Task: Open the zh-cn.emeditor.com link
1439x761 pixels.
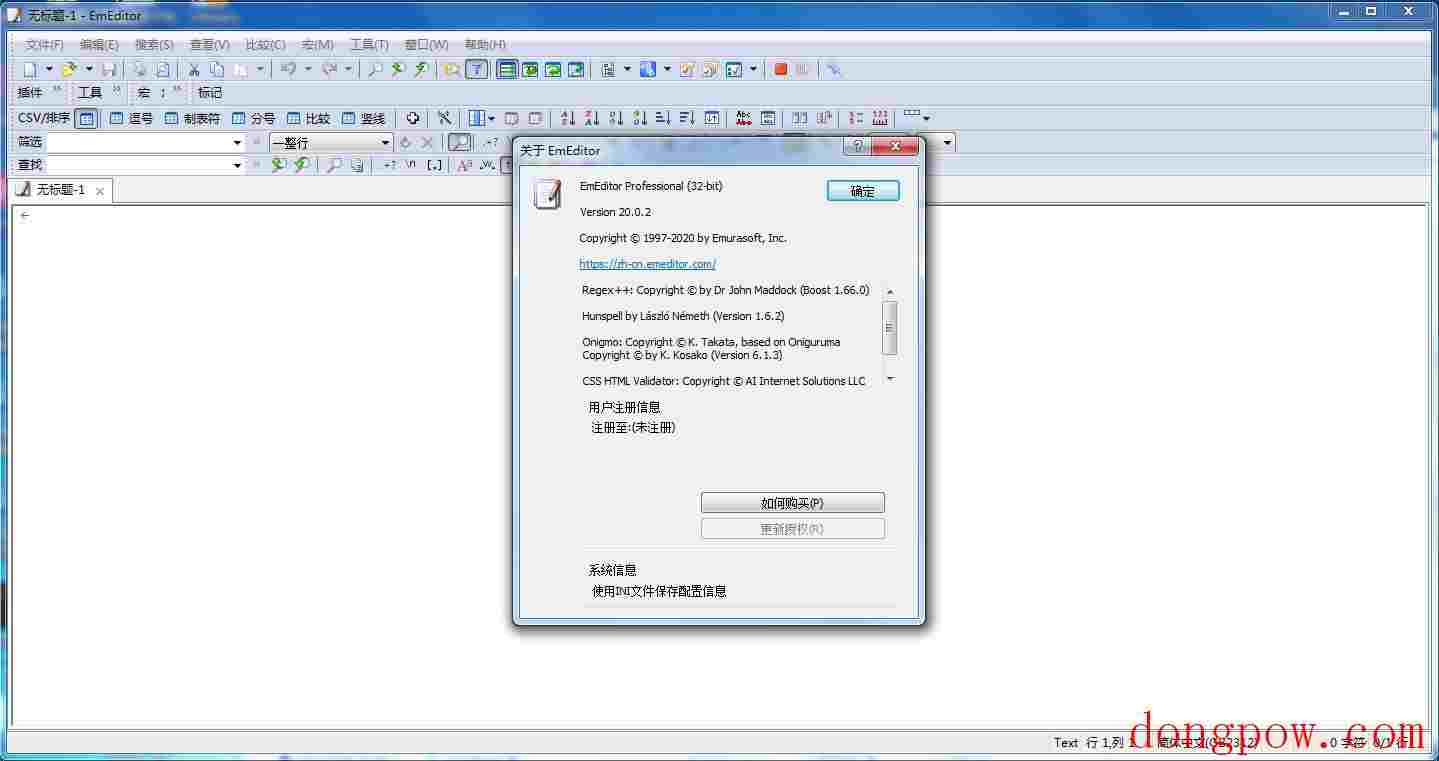Action: [x=648, y=264]
